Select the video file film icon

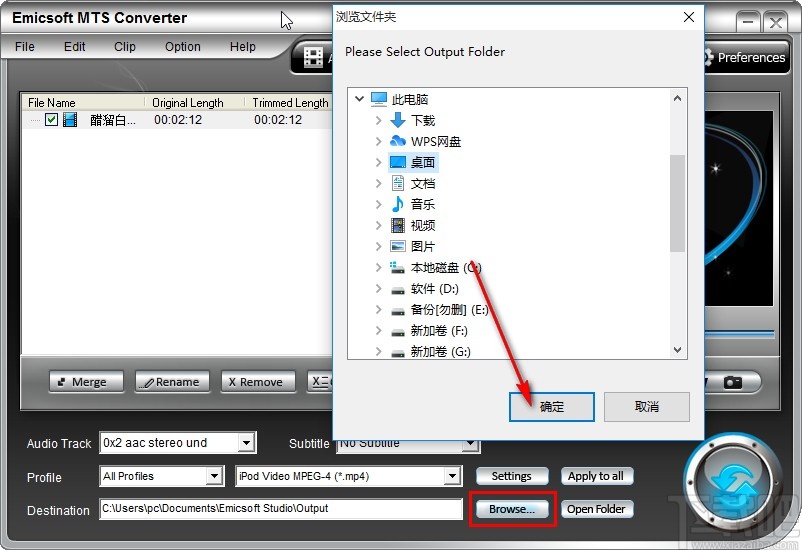(x=70, y=120)
